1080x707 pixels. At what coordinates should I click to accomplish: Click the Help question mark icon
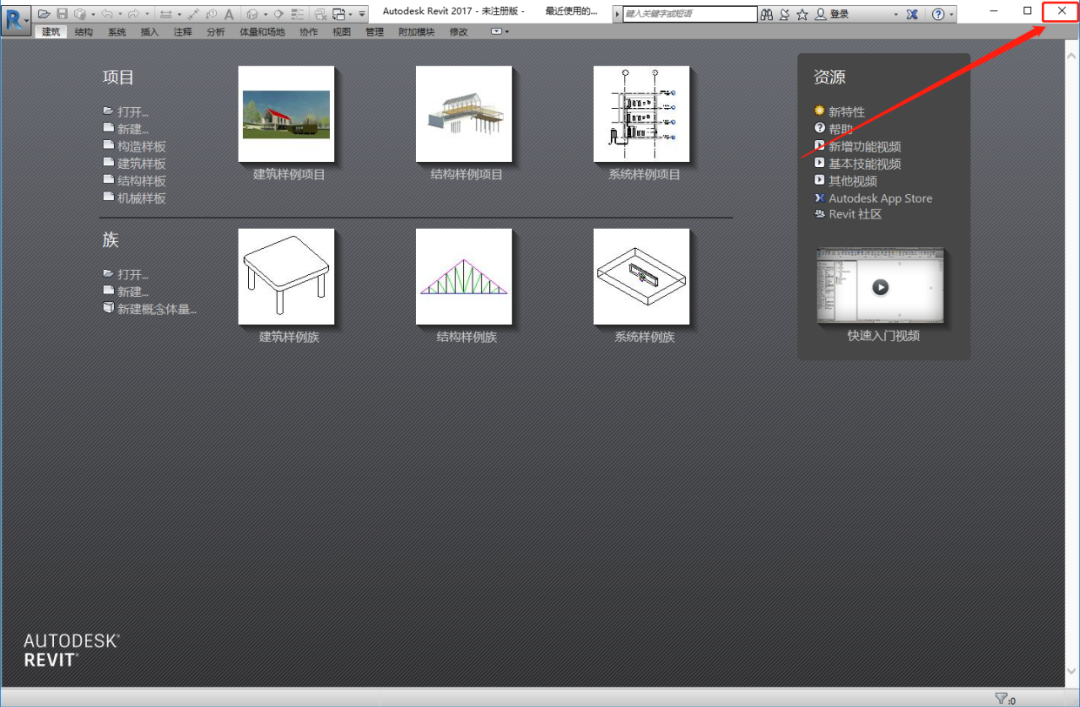(938, 14)
